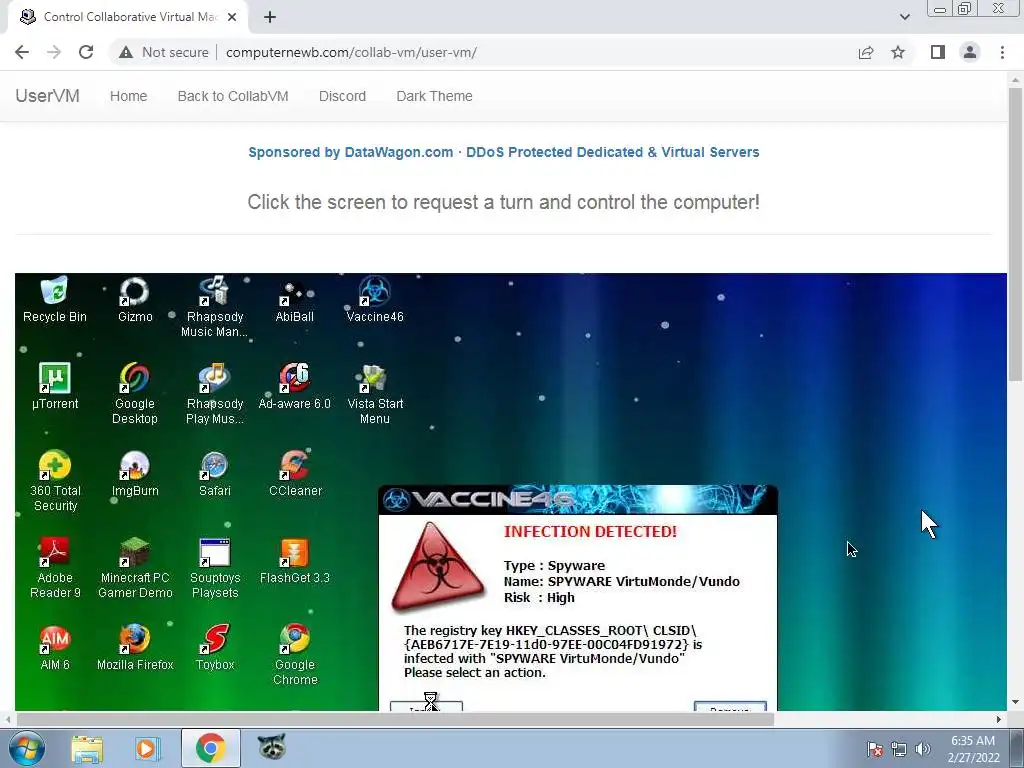Open the DataWagon.com sponsor link

click(504, 152)
